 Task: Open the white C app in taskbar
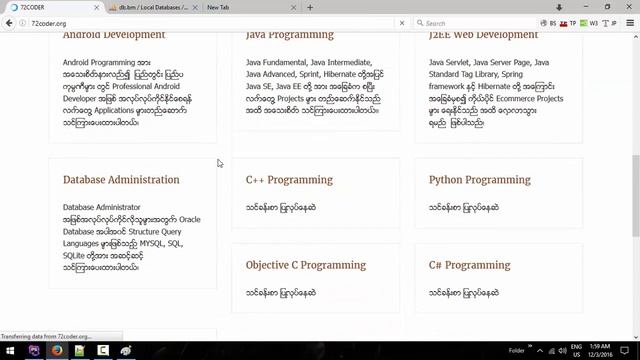[x=103, y=351]
